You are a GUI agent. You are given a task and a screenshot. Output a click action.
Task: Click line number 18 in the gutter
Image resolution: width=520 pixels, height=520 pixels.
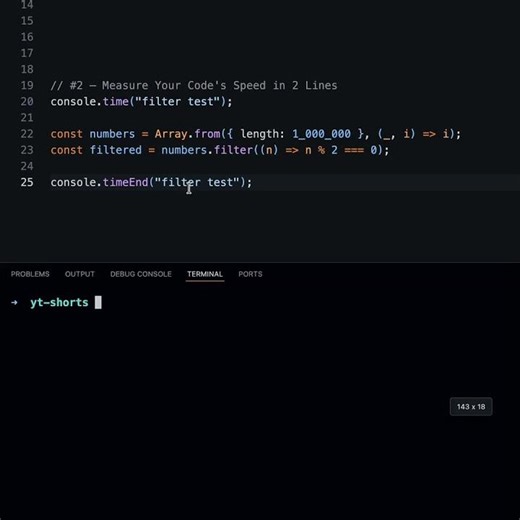point(27,69)
